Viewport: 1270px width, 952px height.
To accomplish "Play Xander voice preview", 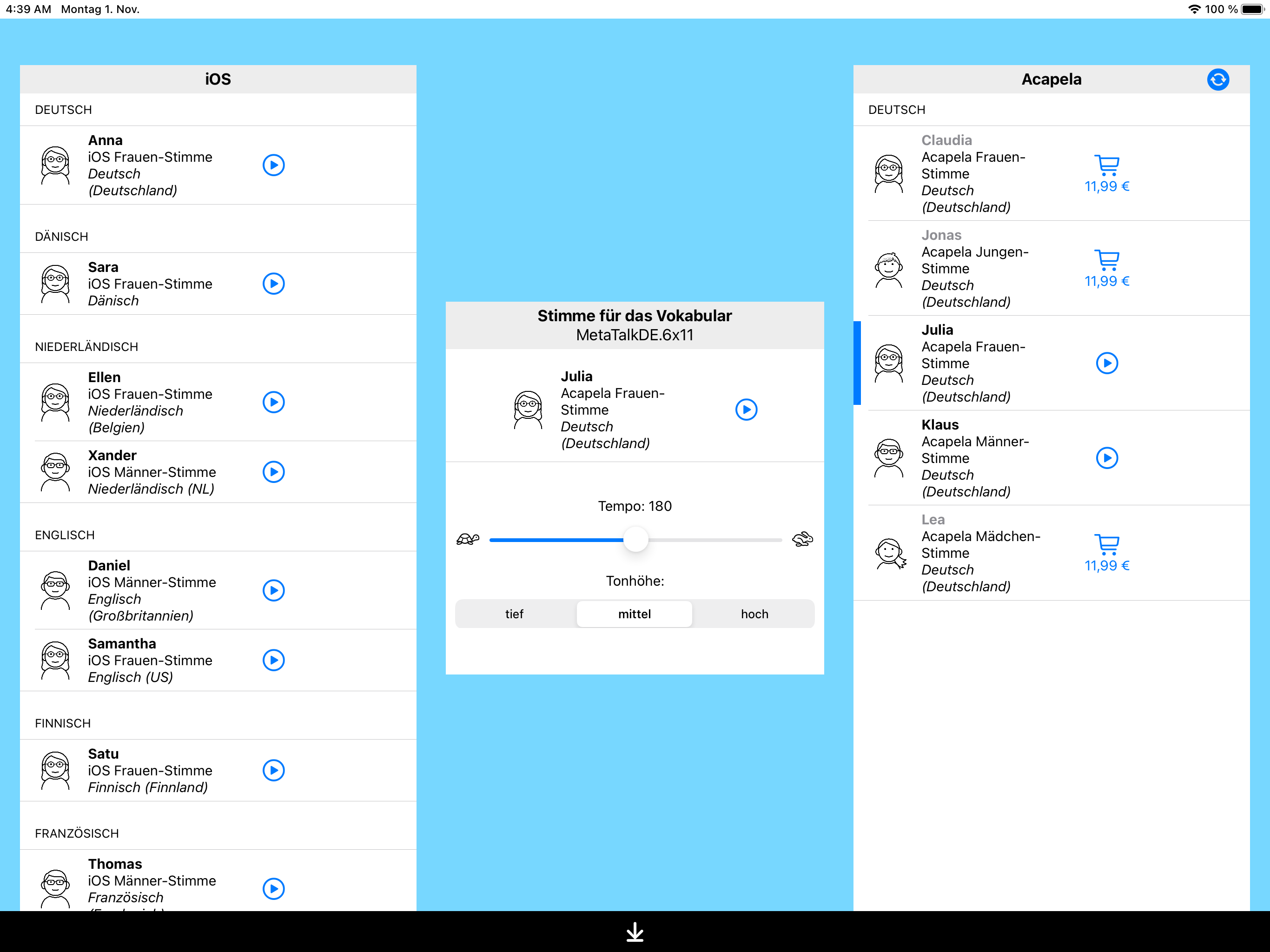I will (274, 472).
